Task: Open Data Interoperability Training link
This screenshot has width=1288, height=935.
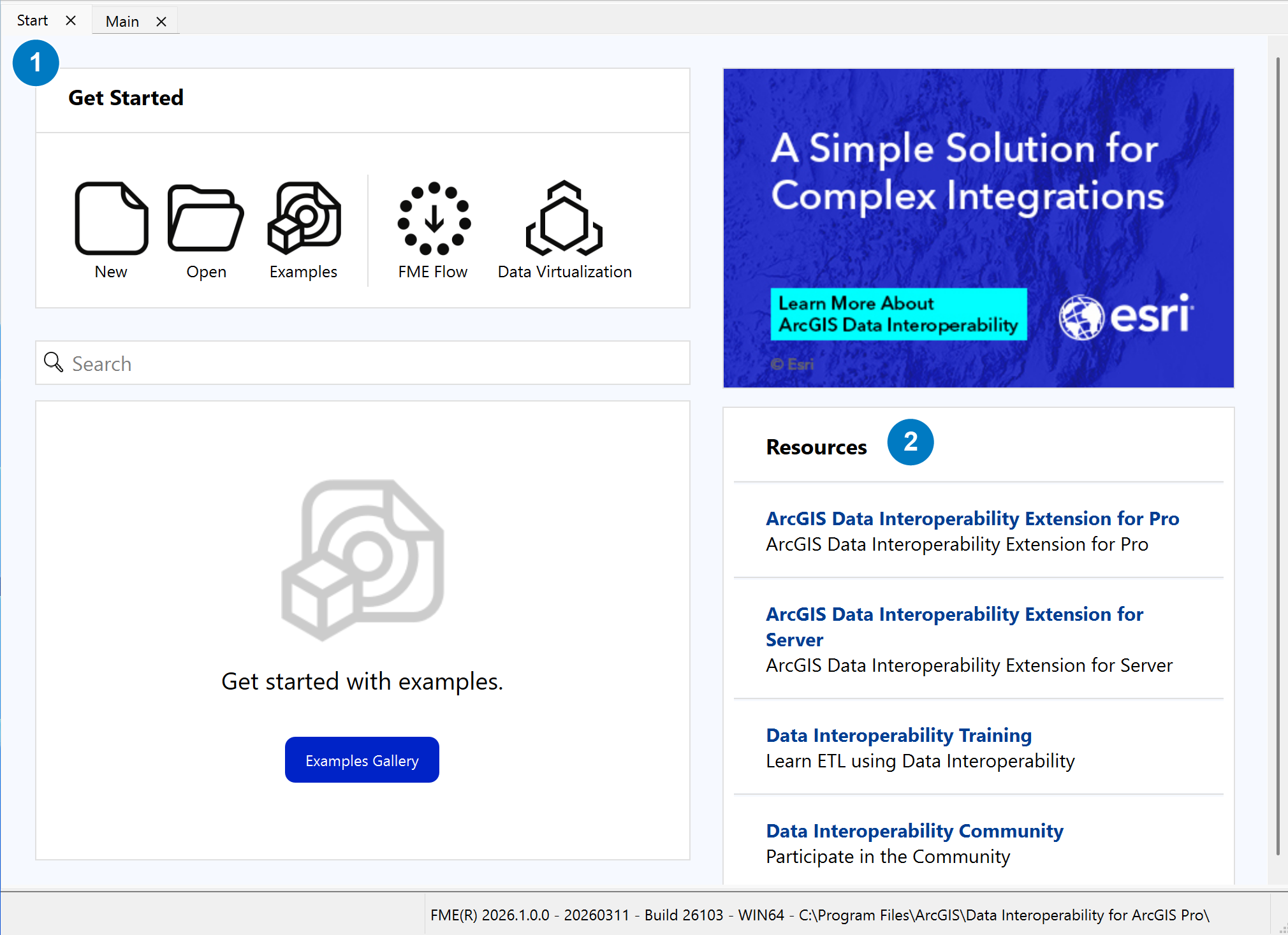Action: (x=899, y=736)
